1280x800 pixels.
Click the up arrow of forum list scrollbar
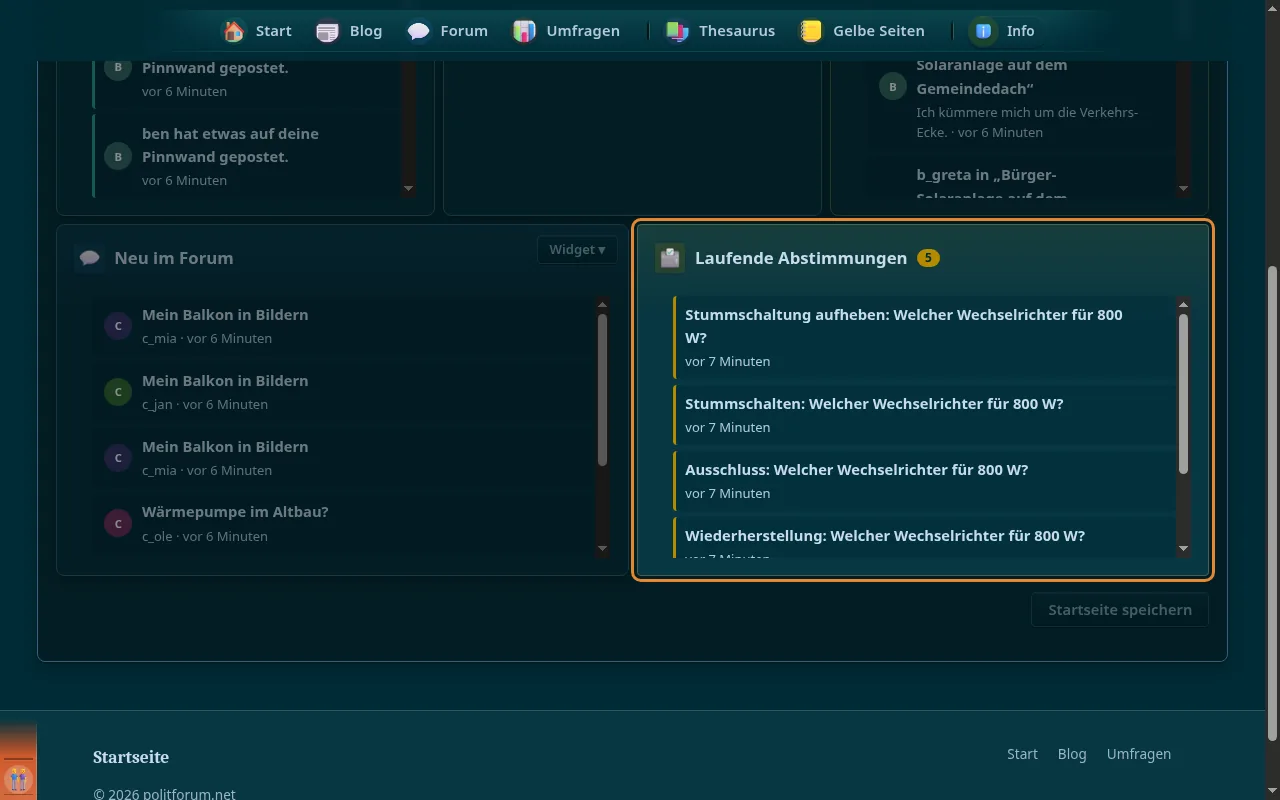(602, 305)
